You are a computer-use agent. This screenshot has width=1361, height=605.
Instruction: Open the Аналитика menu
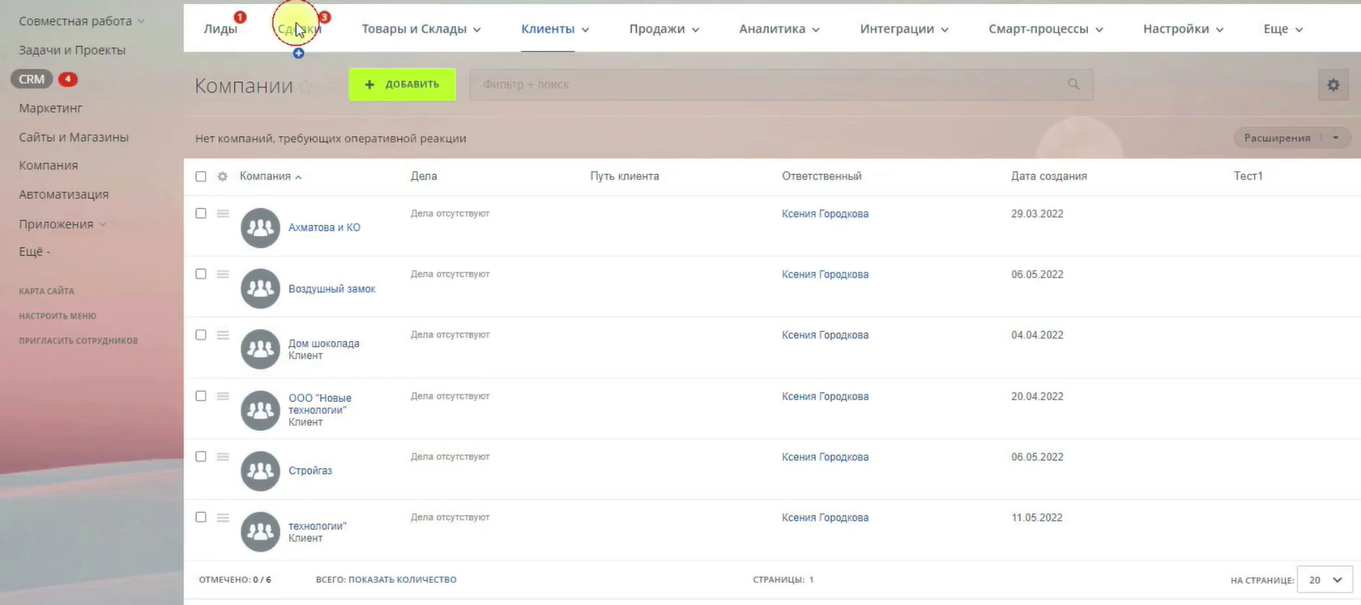(x=779, y=29)
